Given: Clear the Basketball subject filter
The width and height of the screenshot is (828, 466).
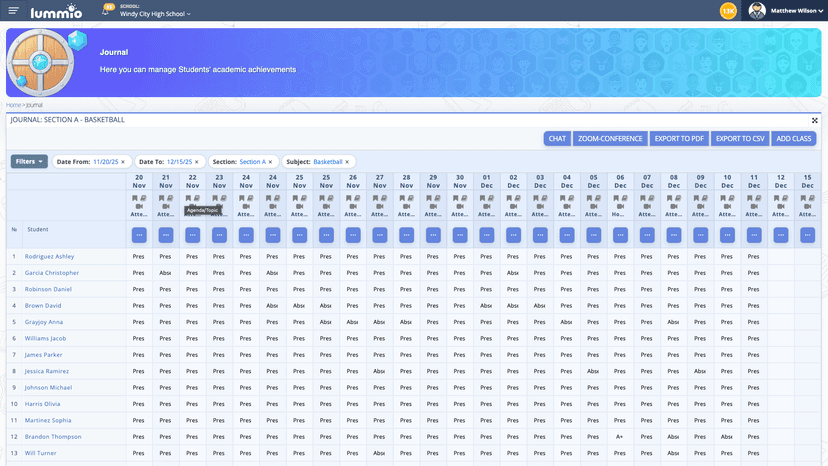Looking at the screenshot, I should click(x=347, y=162).
